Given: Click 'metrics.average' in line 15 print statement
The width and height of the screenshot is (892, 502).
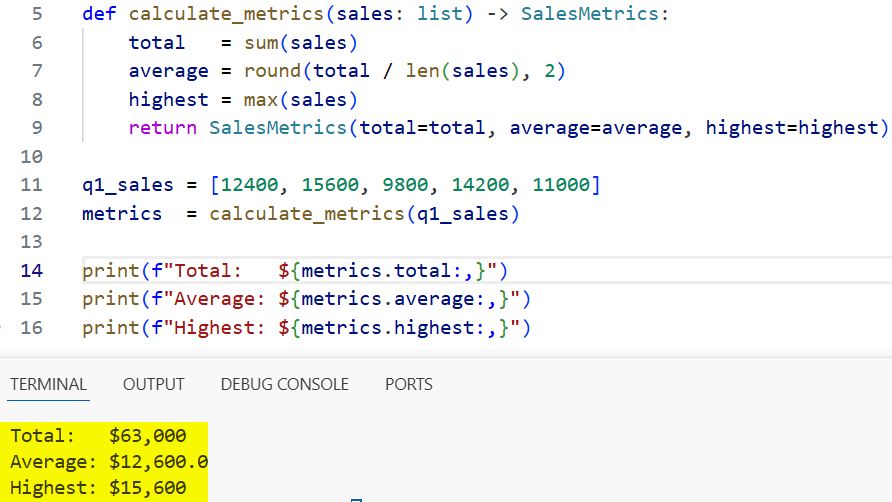Looking at the screenshot, I should [388, 299].
